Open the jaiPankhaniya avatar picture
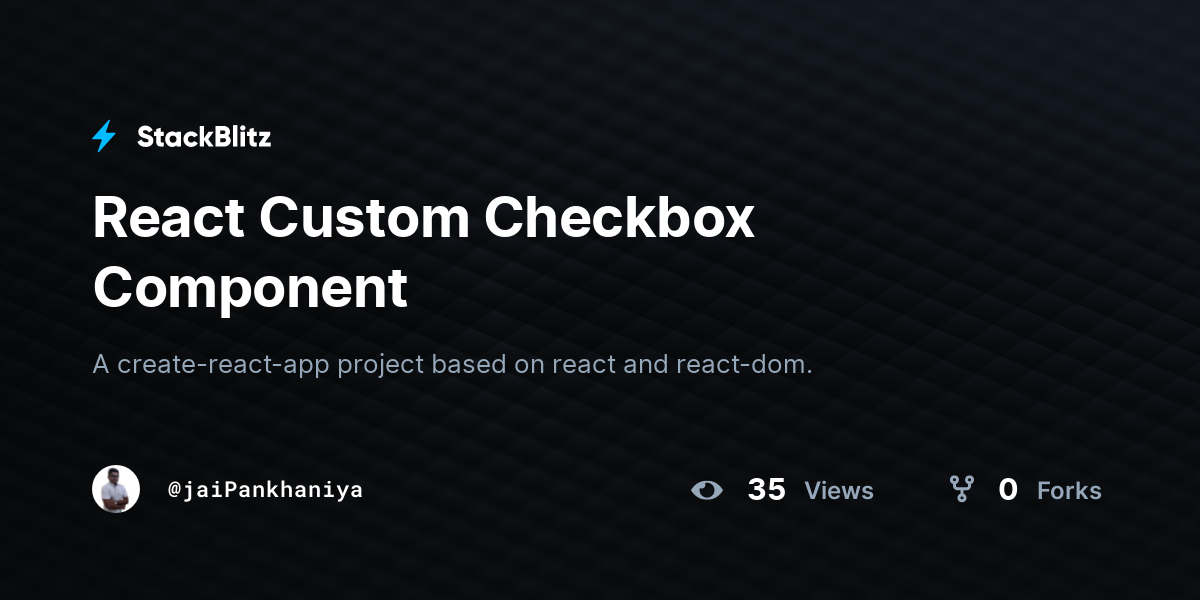 (x=116, y=489)
